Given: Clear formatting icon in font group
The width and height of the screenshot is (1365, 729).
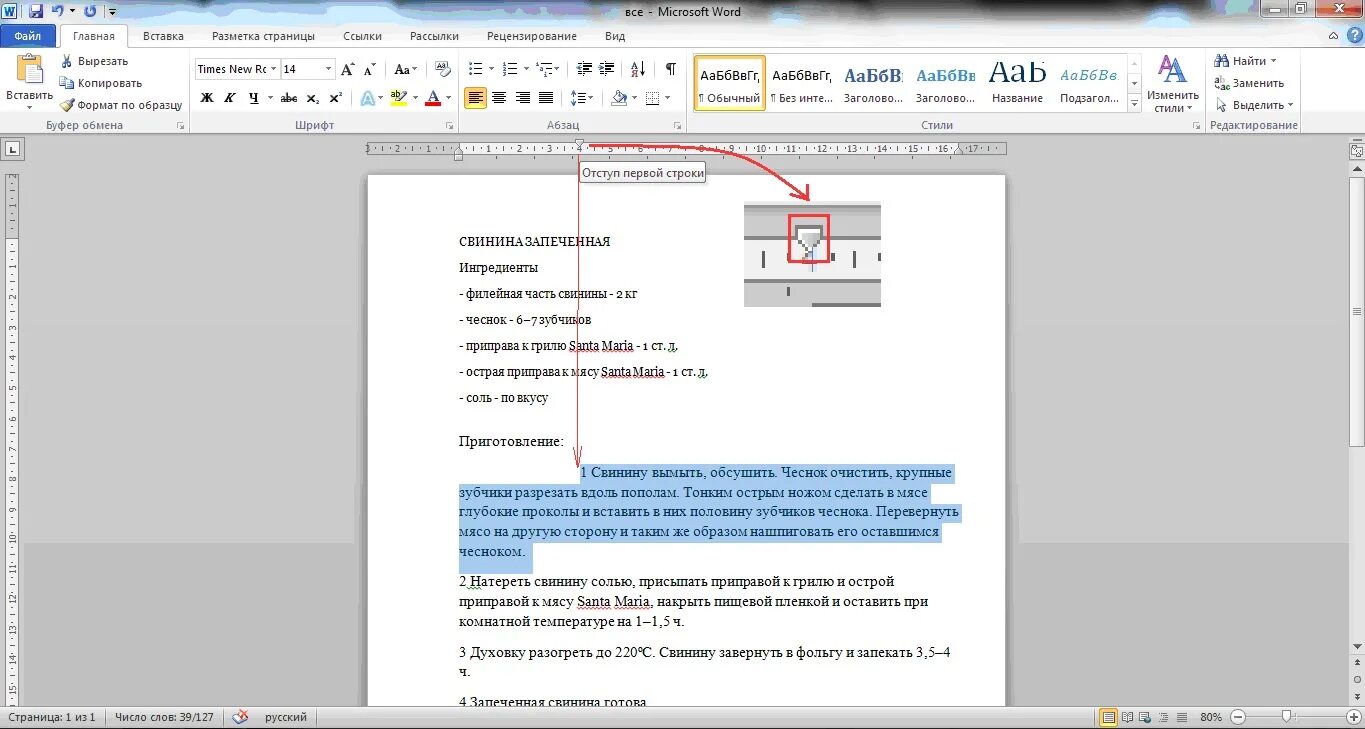Looking at the screenshot, I should [x=441, y=69].
